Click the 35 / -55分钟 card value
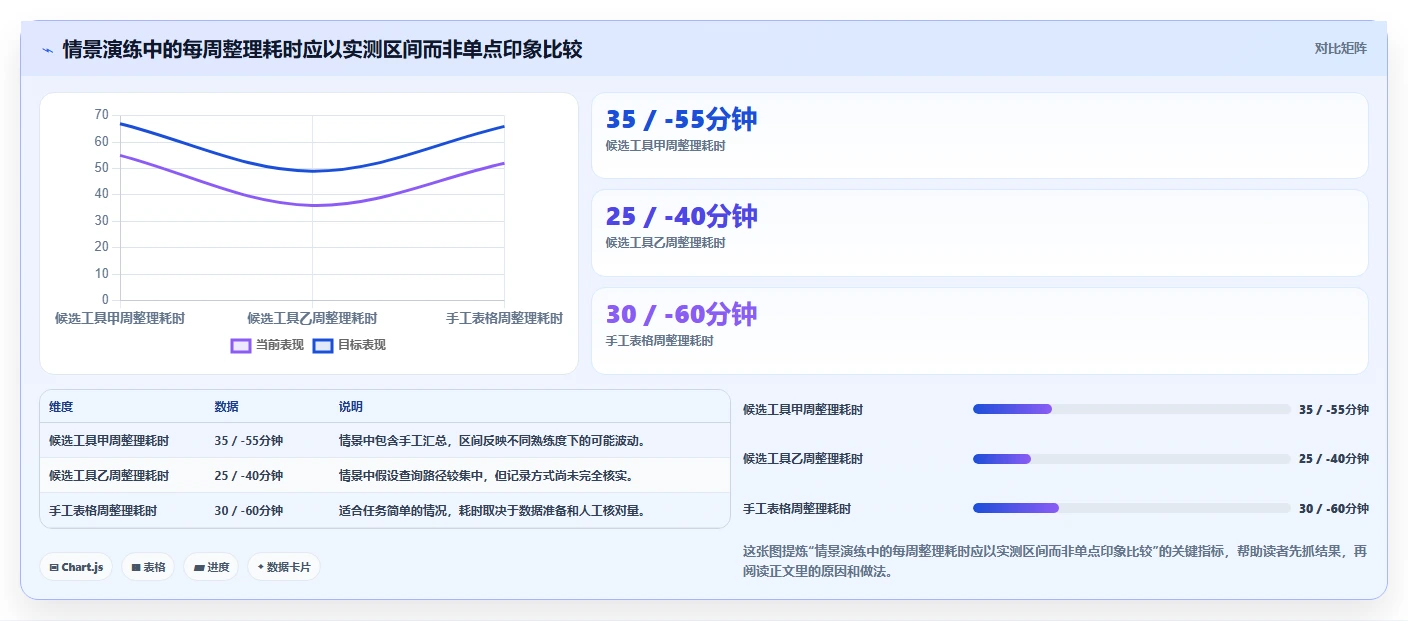Screen dimensions: 1408x621 681,119
